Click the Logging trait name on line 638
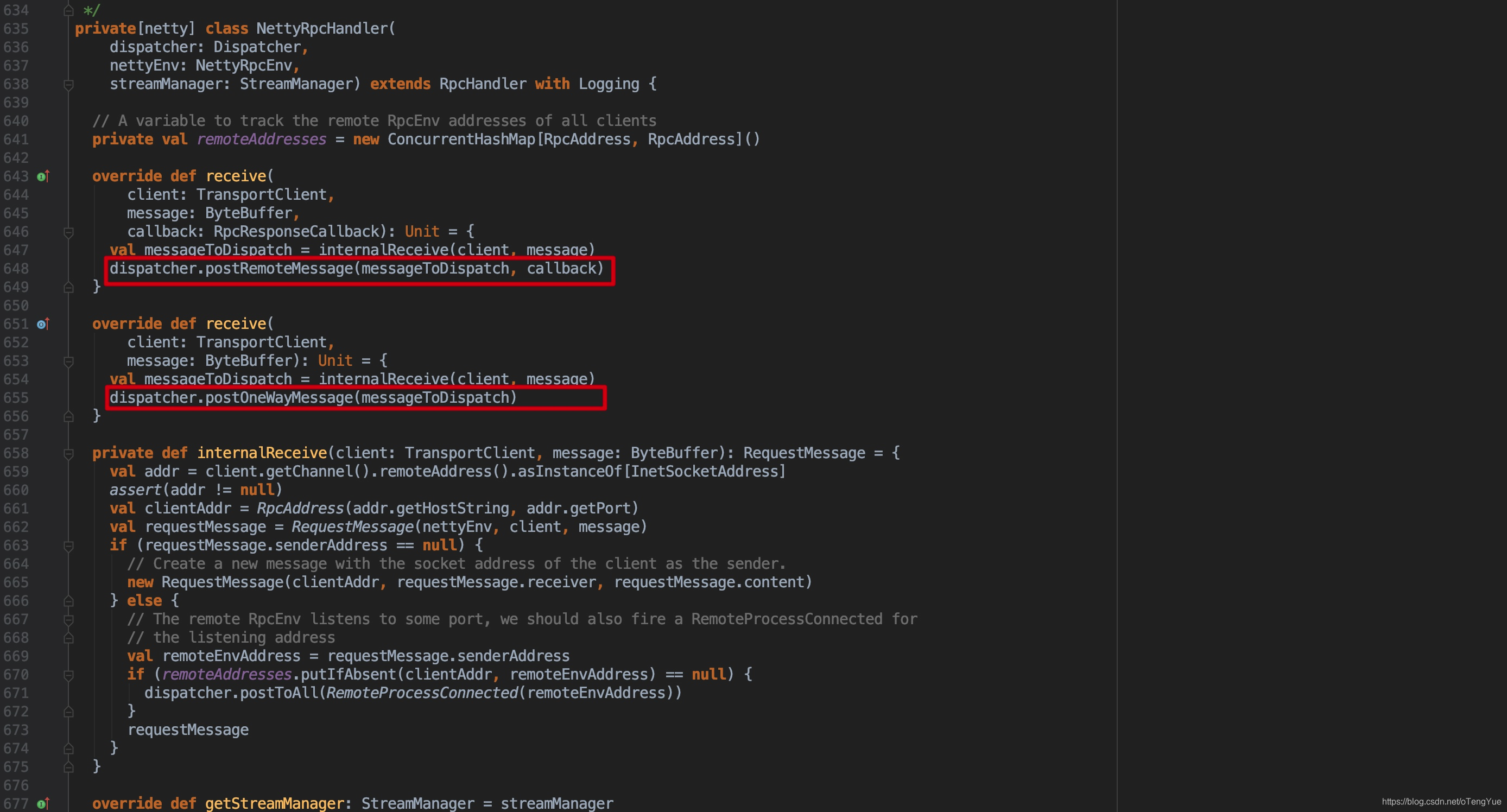 609,84
